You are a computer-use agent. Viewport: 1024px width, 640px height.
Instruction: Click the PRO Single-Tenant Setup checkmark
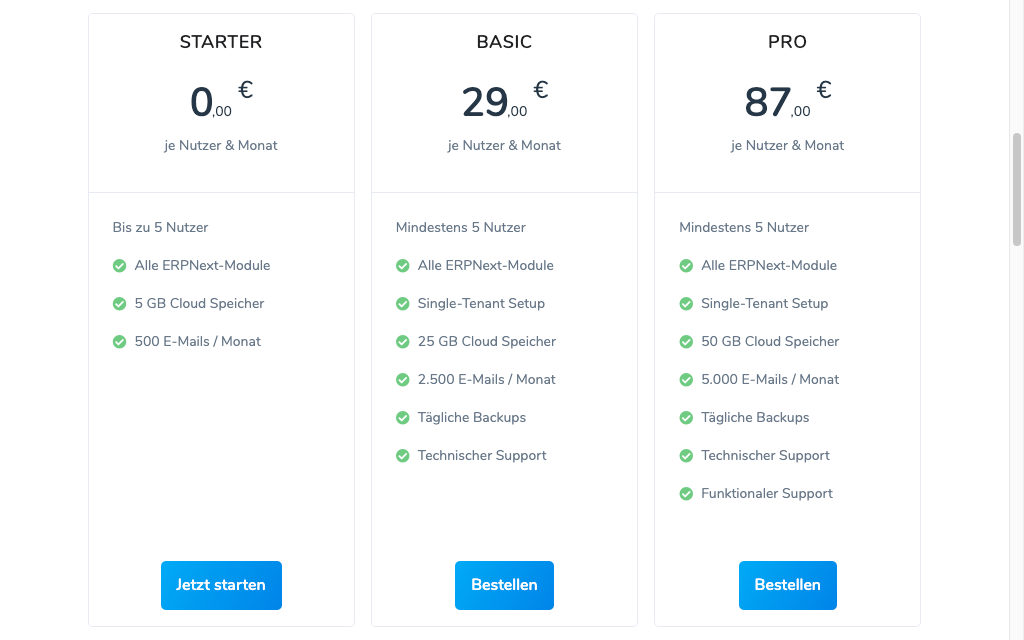pyautogui.click(x=686, y=304)
